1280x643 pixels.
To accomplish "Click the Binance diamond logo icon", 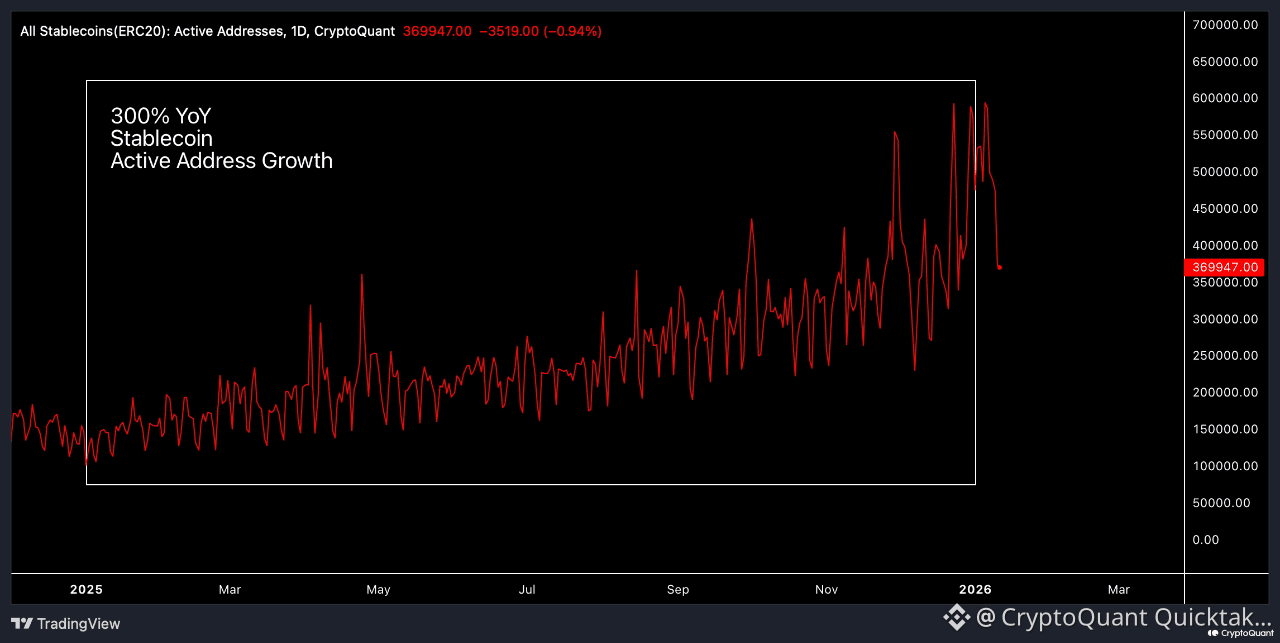I will (x=957, y=617).
